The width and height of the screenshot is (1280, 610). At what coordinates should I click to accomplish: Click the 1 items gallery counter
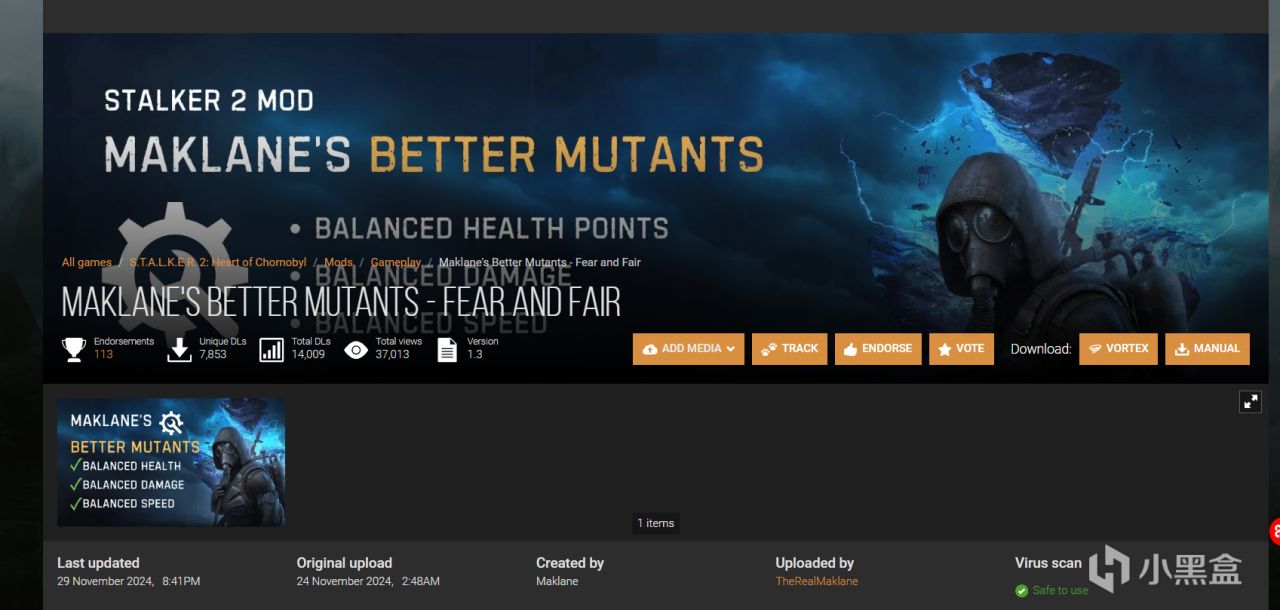coord(656,523)
